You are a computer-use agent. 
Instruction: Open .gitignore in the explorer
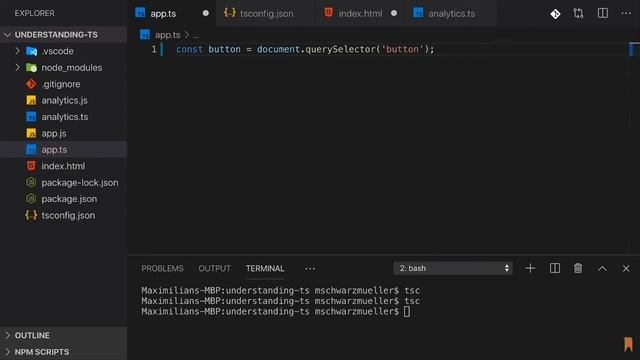click(x=63, y=84)
